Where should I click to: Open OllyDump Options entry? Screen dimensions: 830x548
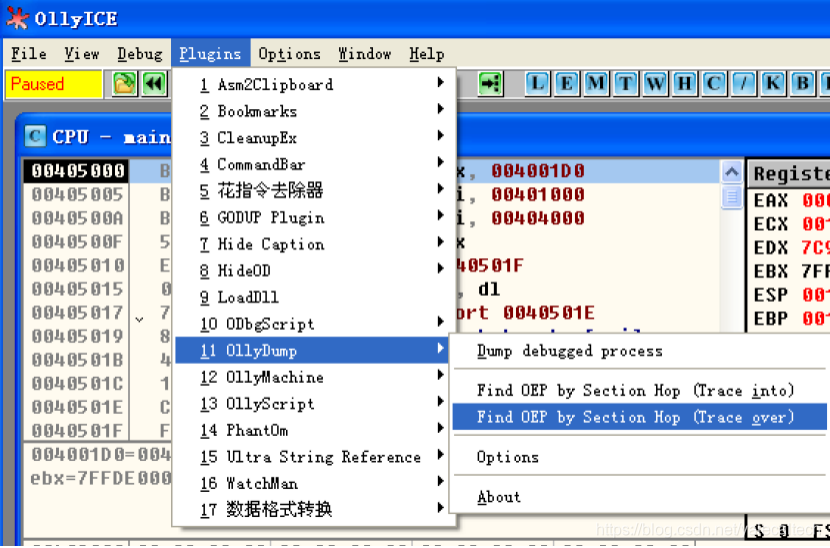(639, 457)
